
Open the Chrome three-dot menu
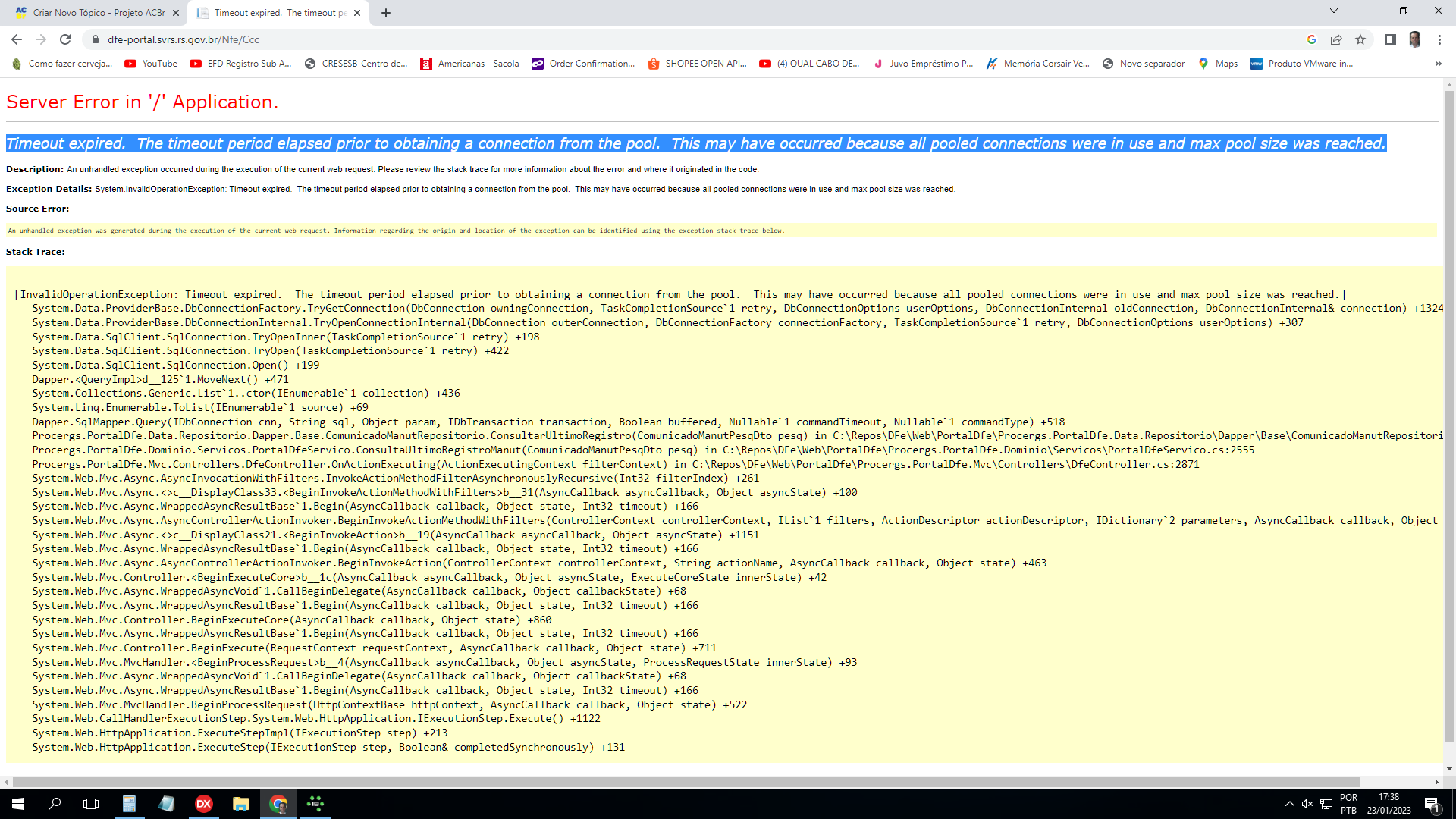[x=1439, y=39]
